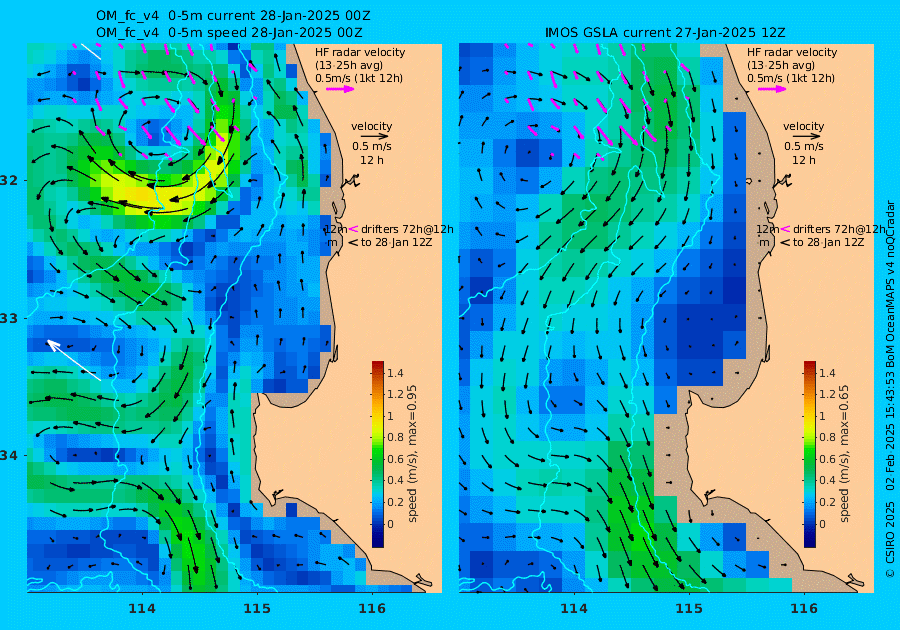Screen dimensions: 900x630
Task: Click 'drifters 72h@12h' text in right map
Action: click(x=839, y=229)
